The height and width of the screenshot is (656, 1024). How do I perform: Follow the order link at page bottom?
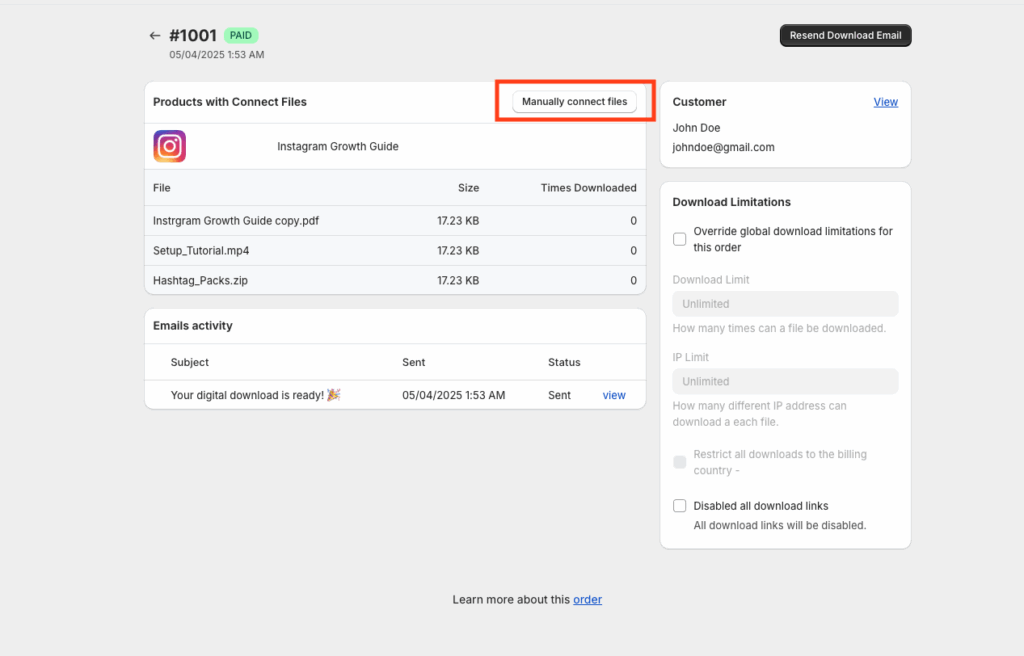587,600
